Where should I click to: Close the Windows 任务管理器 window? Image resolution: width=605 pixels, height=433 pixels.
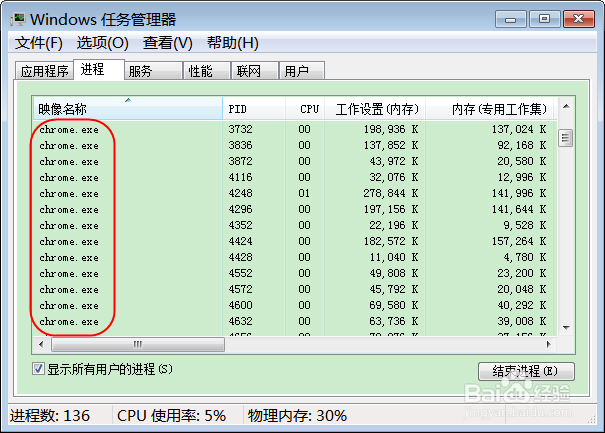[x=578, y=19]
